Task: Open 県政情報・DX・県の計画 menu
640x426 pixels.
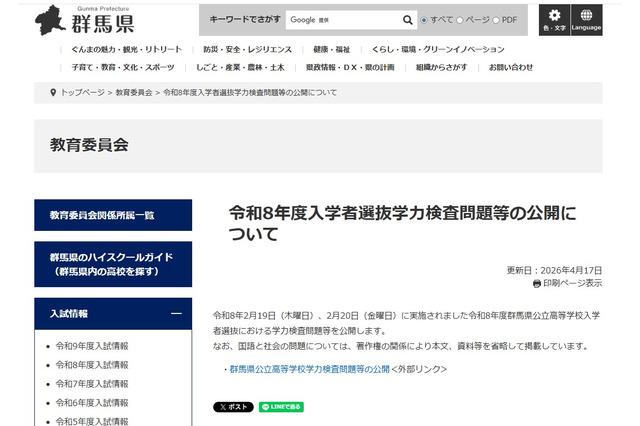Action: click(350, 67)
